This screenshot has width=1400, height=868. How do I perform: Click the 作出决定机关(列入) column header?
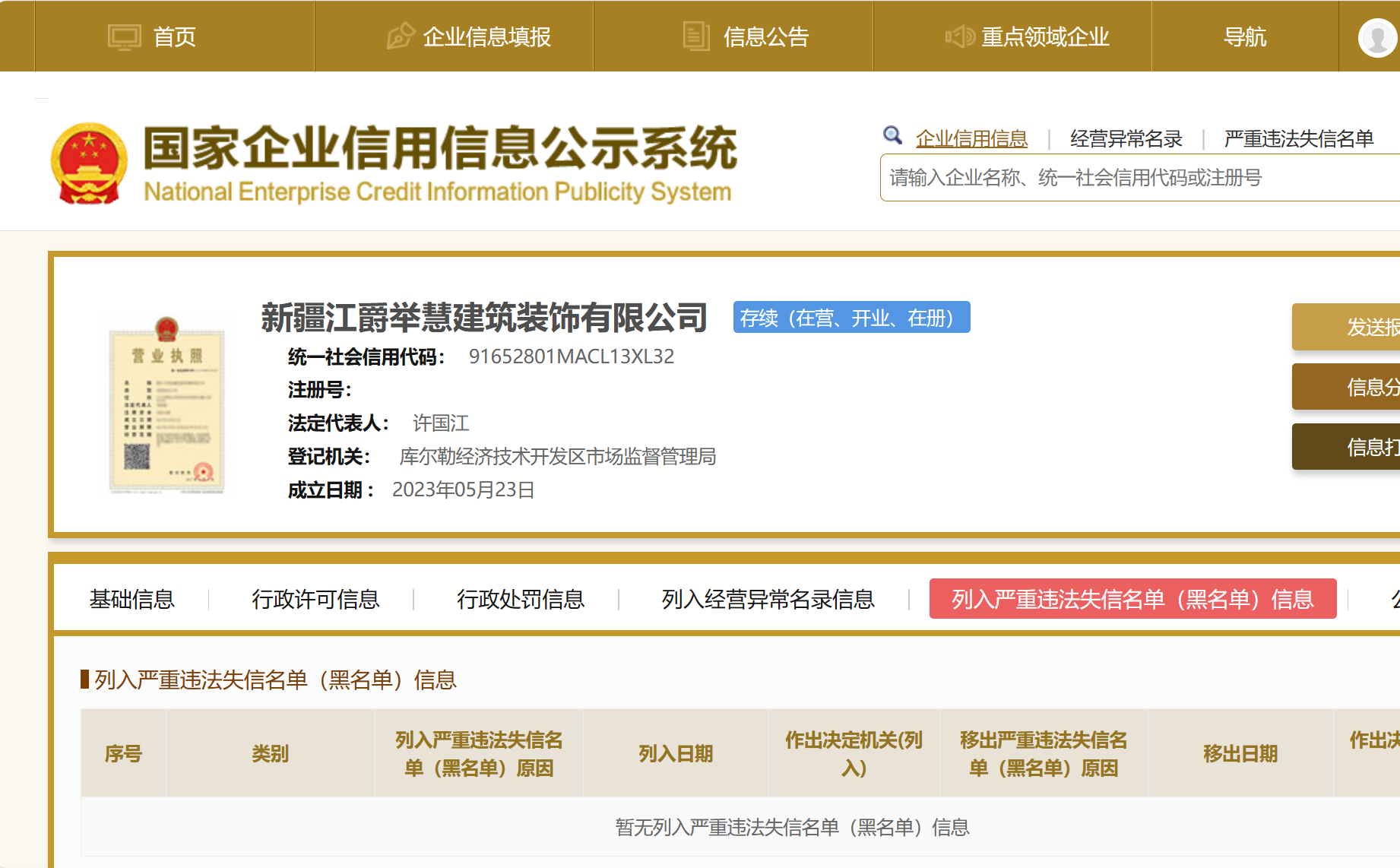tap(854, 753)
